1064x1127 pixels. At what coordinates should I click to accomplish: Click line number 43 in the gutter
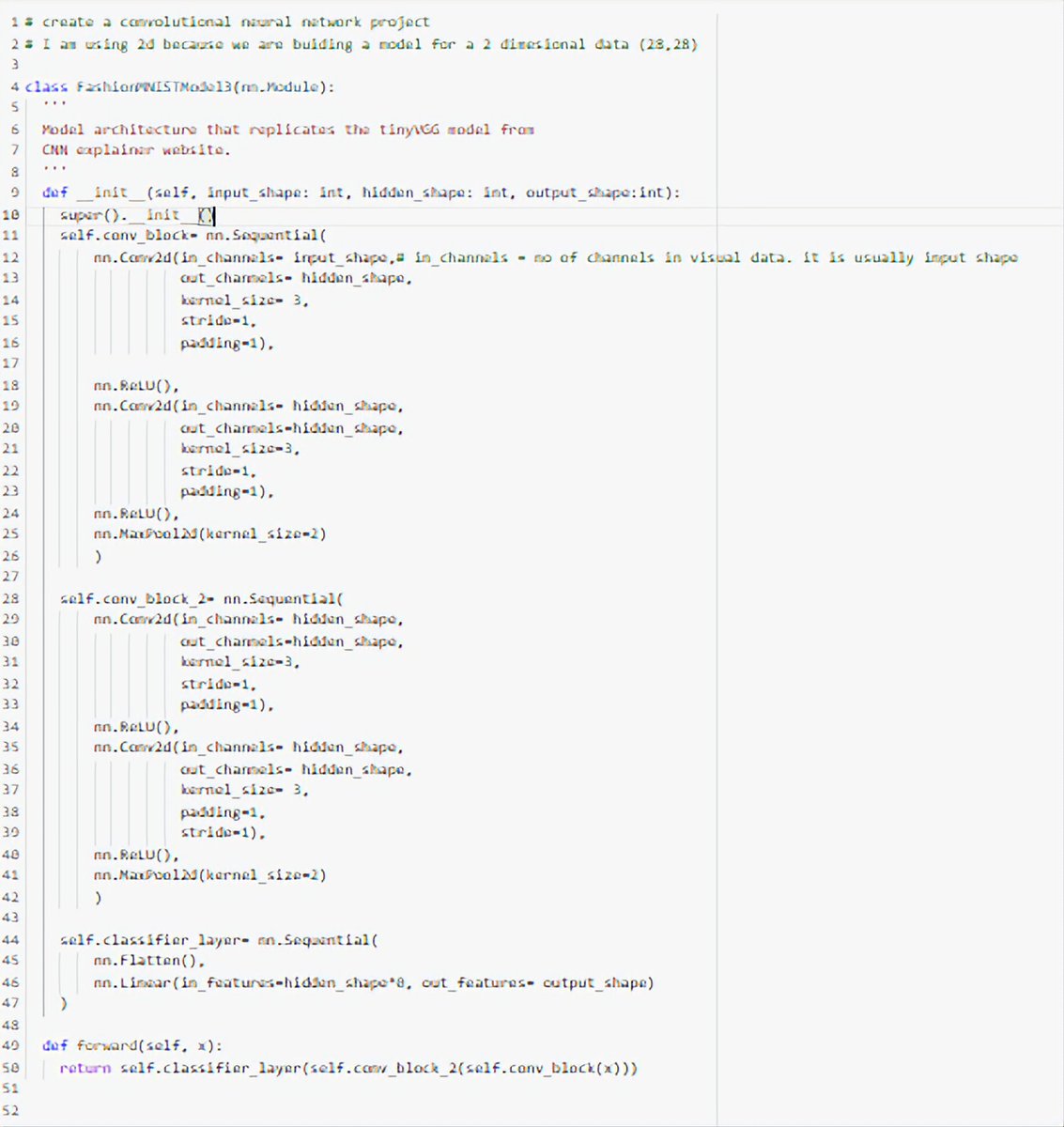point(11,919)
